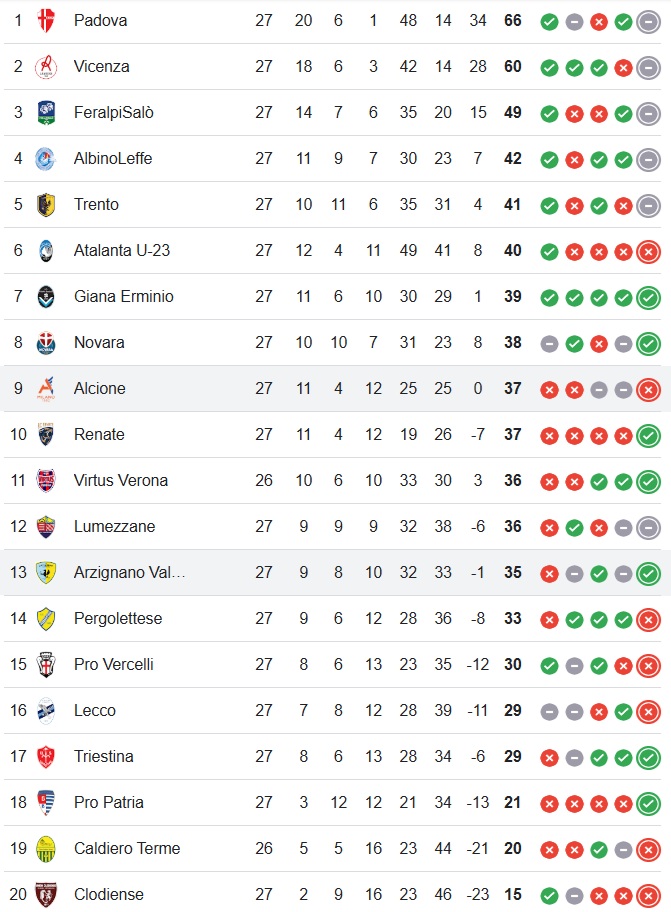
Task: Click Padova's first green win form icon
Action: (x=549, y=22)
